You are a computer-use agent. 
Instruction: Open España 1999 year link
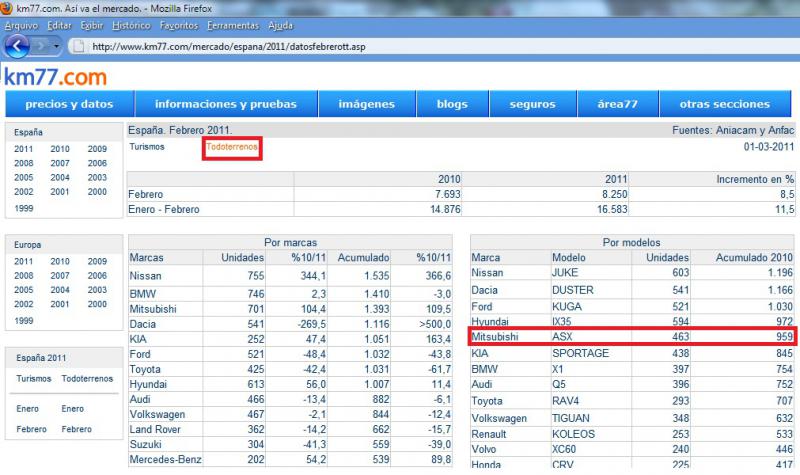point(23,209)
